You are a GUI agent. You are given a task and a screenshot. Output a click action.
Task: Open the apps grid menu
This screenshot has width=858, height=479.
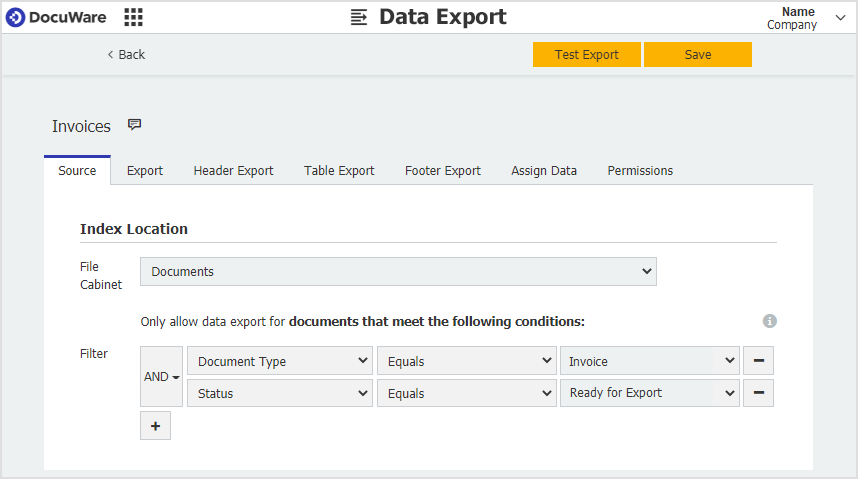pyautogui.click(x=133, y=17)
